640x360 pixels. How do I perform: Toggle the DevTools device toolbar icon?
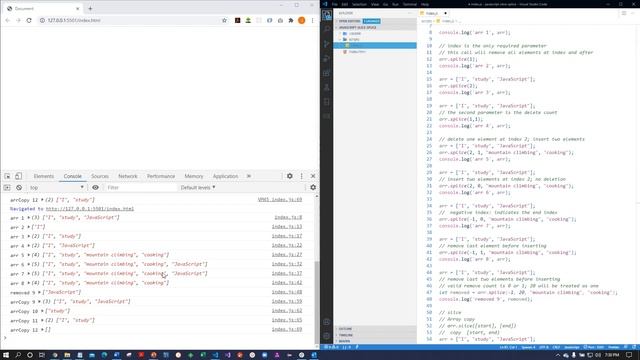pos(18,176)
